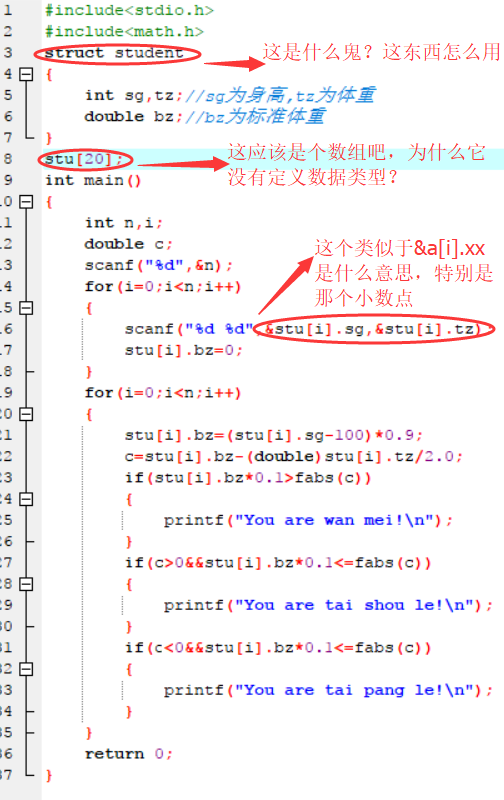Image resolution: width=504 pixels, height=800 pixels.
Task: Click the 'if(stu[i].bz*0.1>fabs(c))' condition
Action: [248, 478]
